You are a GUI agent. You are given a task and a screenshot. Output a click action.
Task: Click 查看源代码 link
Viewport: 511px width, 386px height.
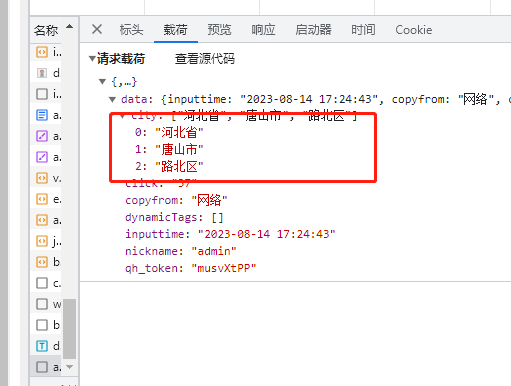coord(205,59)
